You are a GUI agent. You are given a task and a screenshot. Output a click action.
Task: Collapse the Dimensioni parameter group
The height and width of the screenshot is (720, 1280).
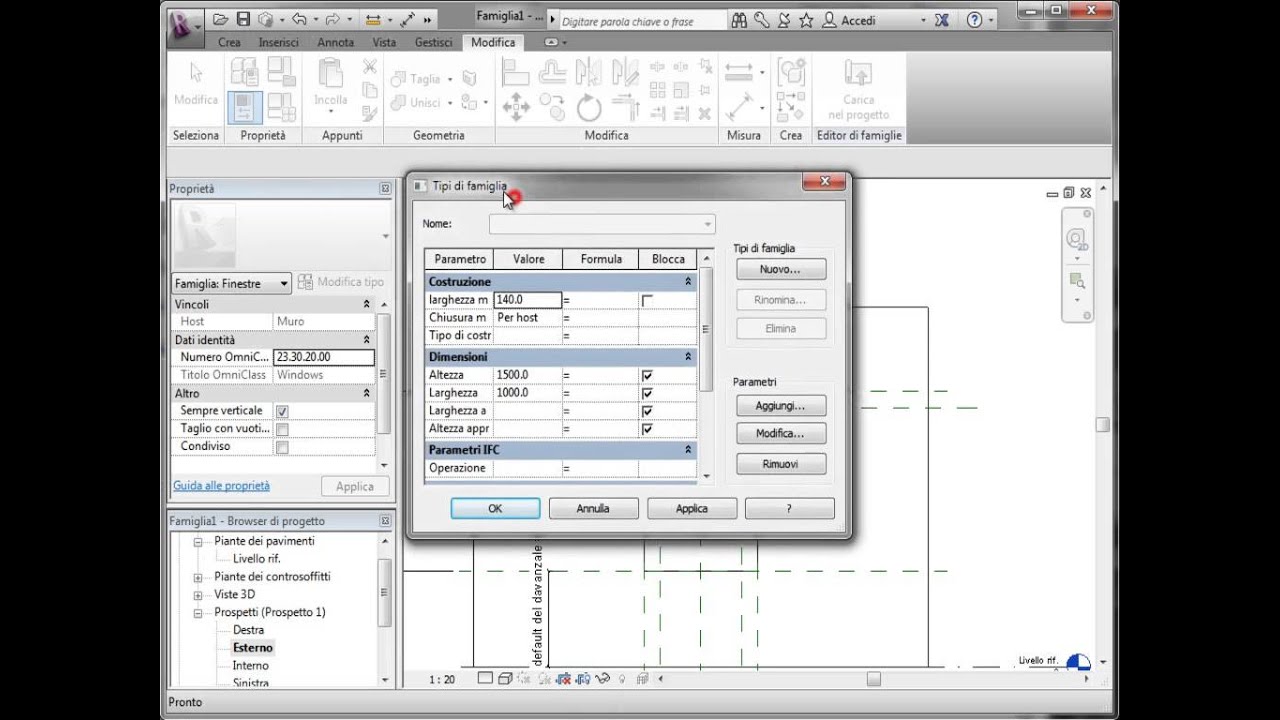[x=688, y=356]
